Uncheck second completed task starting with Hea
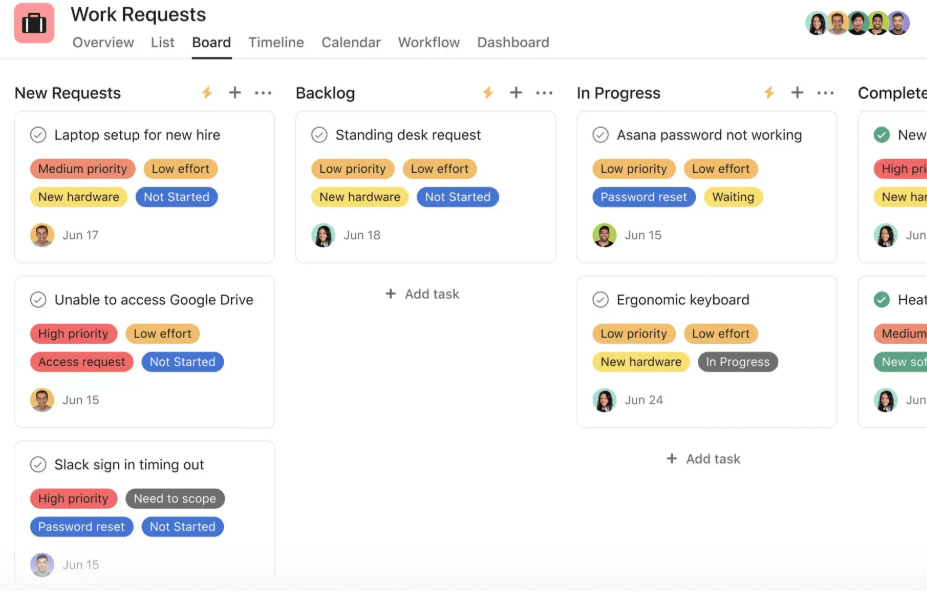 click(881, 300)
